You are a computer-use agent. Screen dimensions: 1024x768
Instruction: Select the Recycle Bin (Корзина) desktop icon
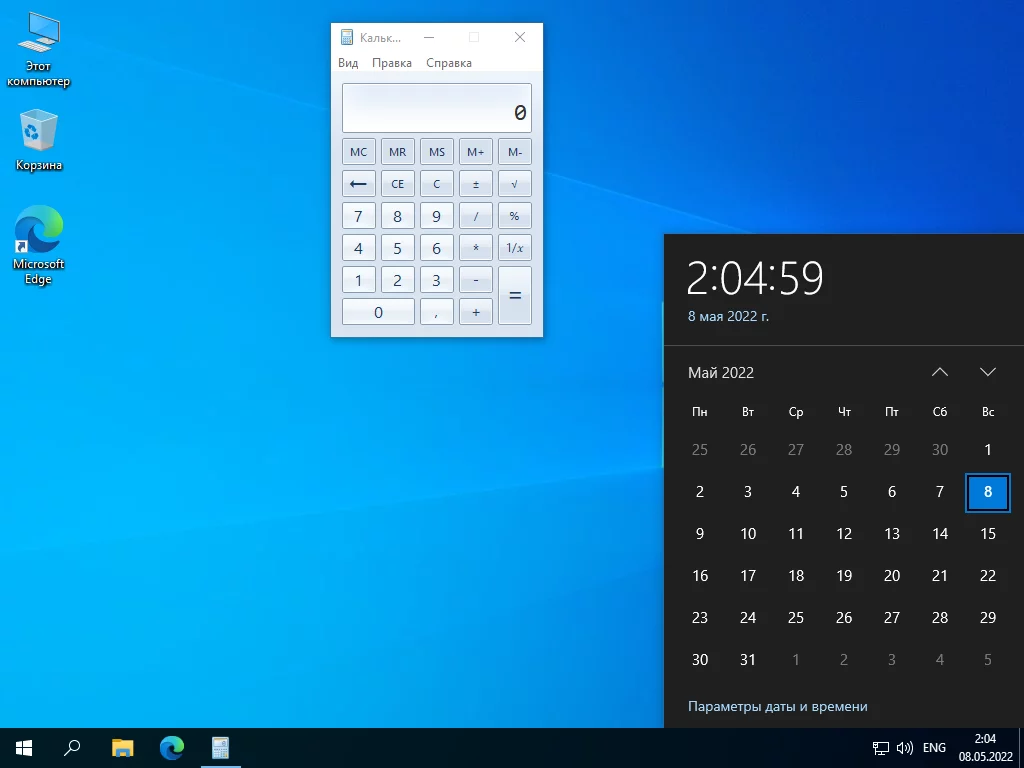click(x=39, y=140)
